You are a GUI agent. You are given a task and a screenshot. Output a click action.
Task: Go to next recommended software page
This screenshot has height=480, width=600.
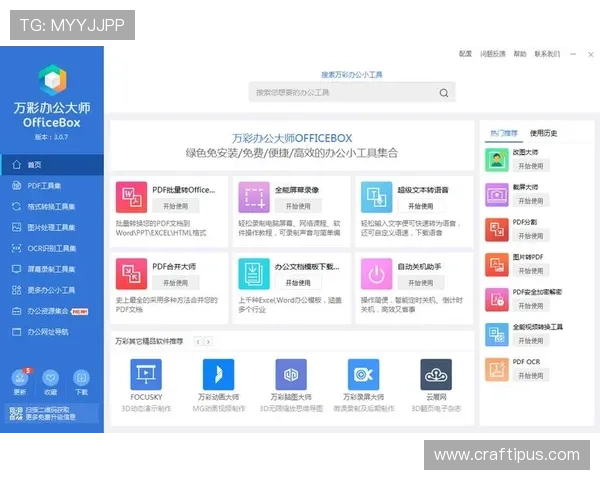click(x=208, y=341)
